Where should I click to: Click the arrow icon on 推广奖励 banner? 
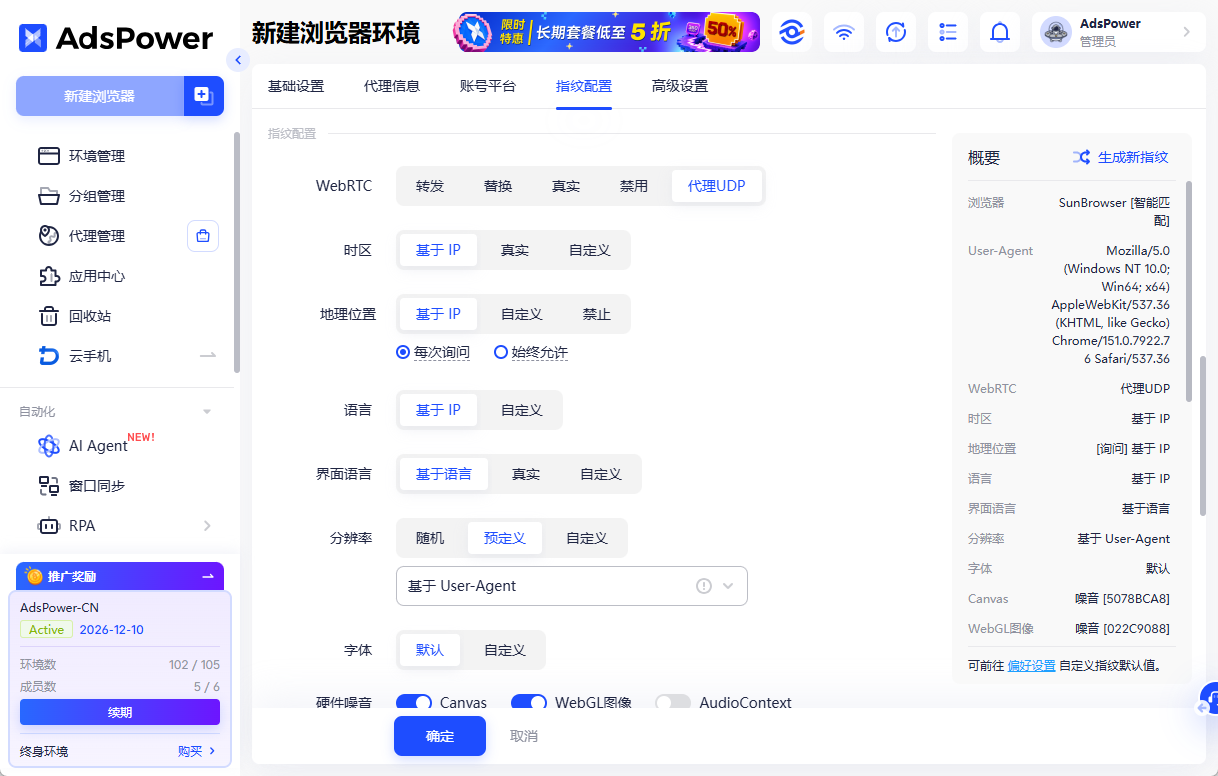tap(208, 576)
